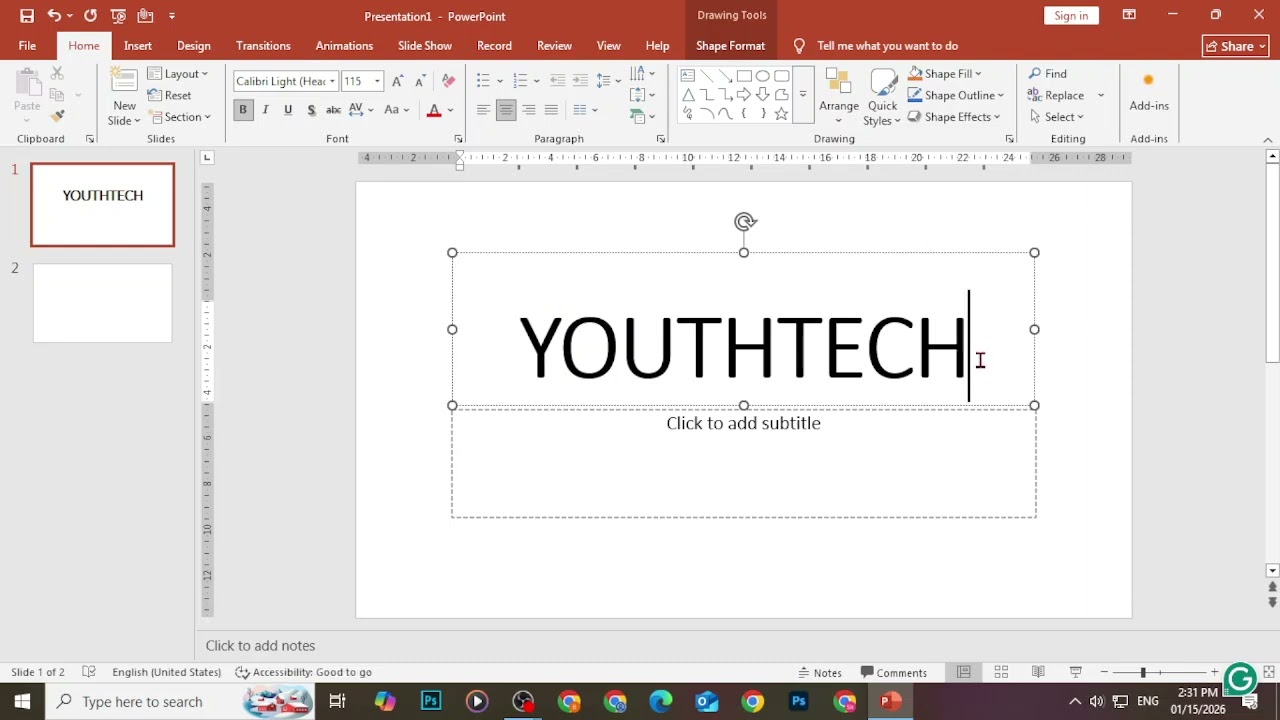Image resolution: width=1280 pixels, height=720 pixels.
Task: Click the Increase Font Size icon
Action: coord(398,81)
